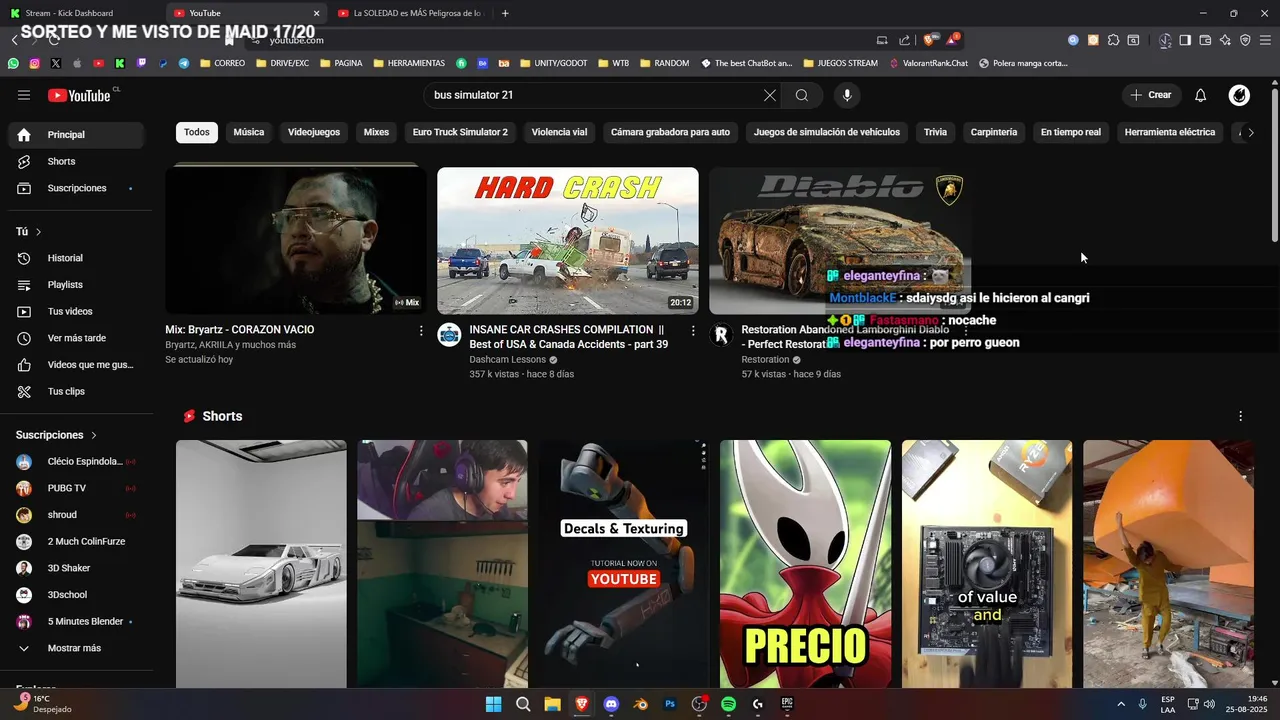This screenshot has height=720, width=1280.
Task: Click the Crear button
Action: [x=1151, y=95]
